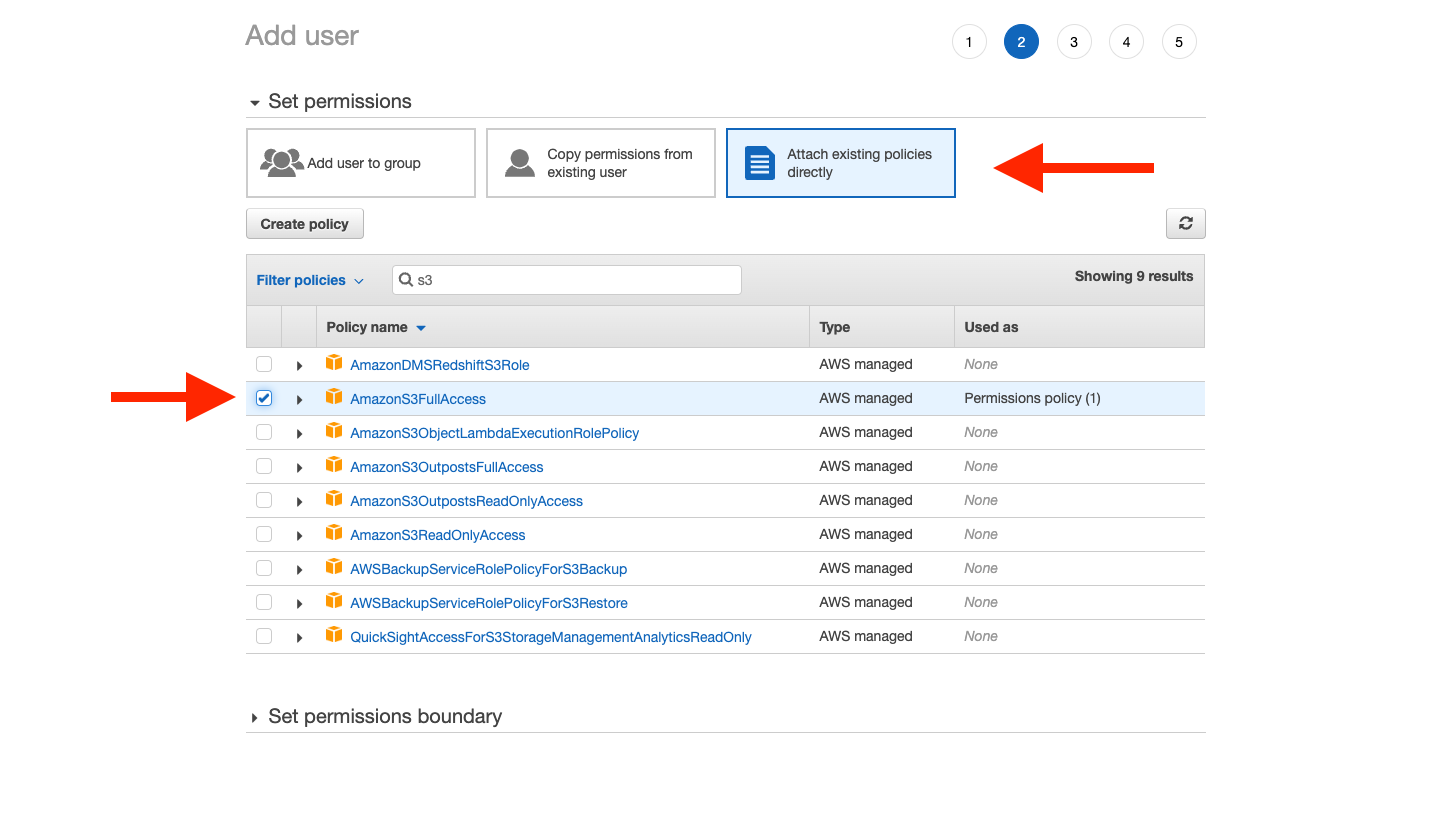Click the Create policy button
The image size is (1453, 829).
(x=305, y=224)
